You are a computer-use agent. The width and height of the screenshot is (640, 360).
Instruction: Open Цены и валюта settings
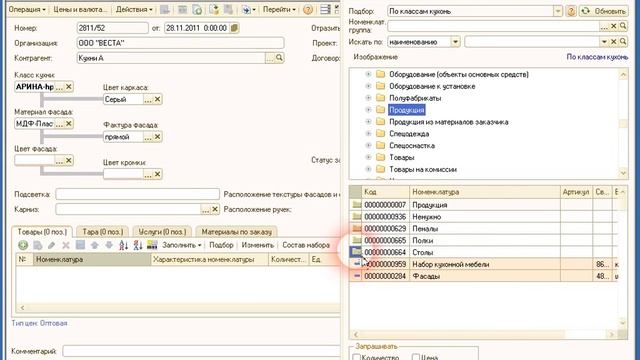(x=80, y=9)
